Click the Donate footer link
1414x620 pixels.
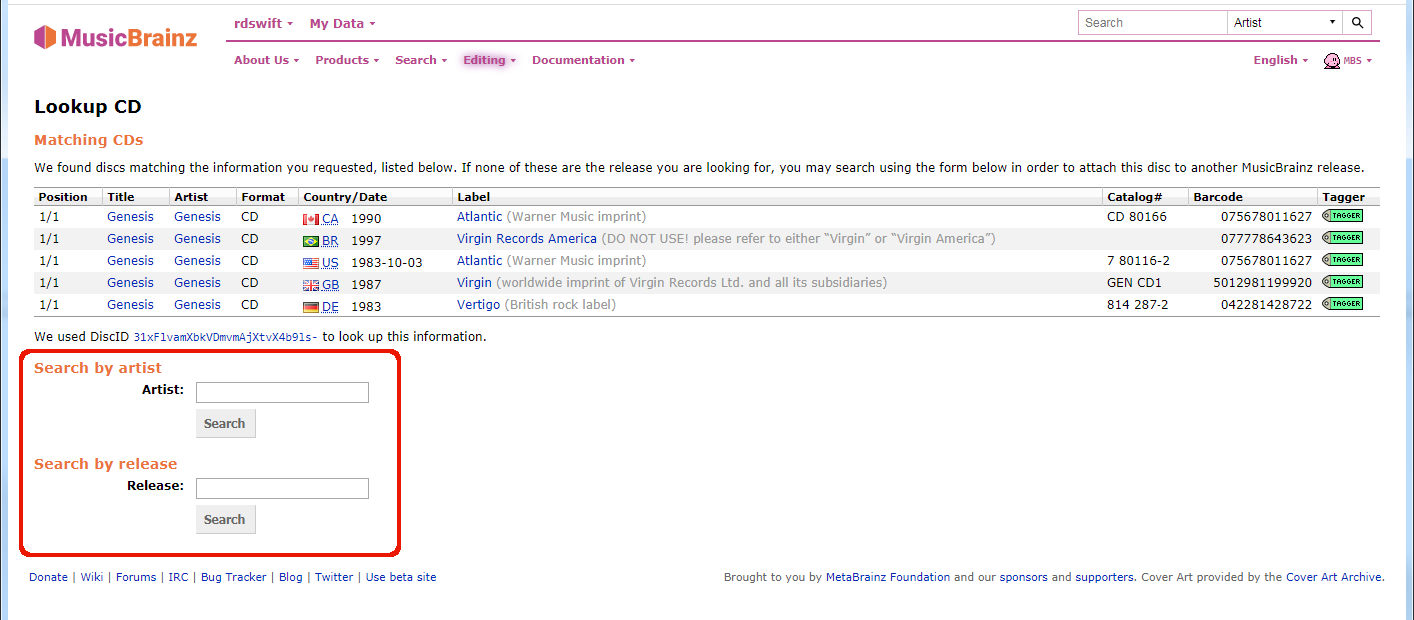pyautogui.click(x=48, y=577)
